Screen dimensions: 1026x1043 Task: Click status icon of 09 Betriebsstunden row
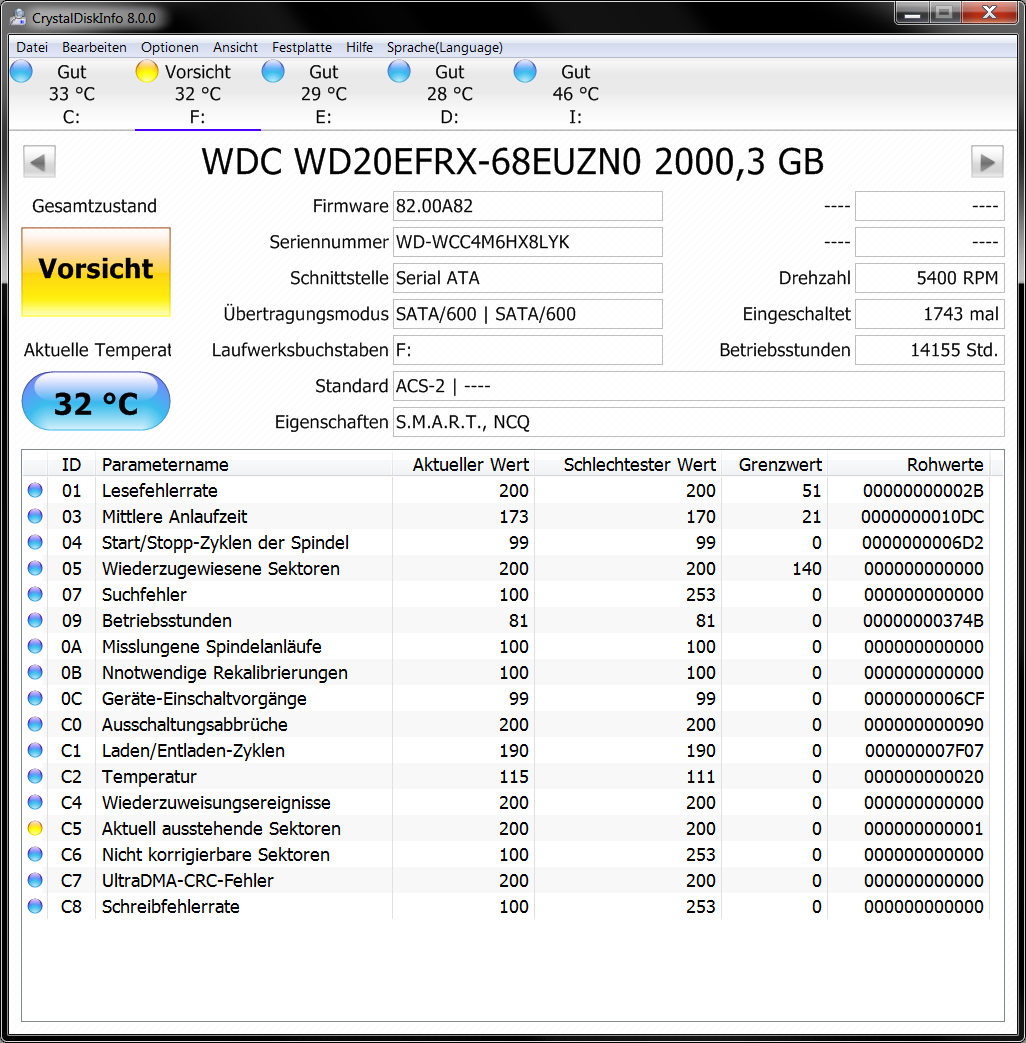35,620
